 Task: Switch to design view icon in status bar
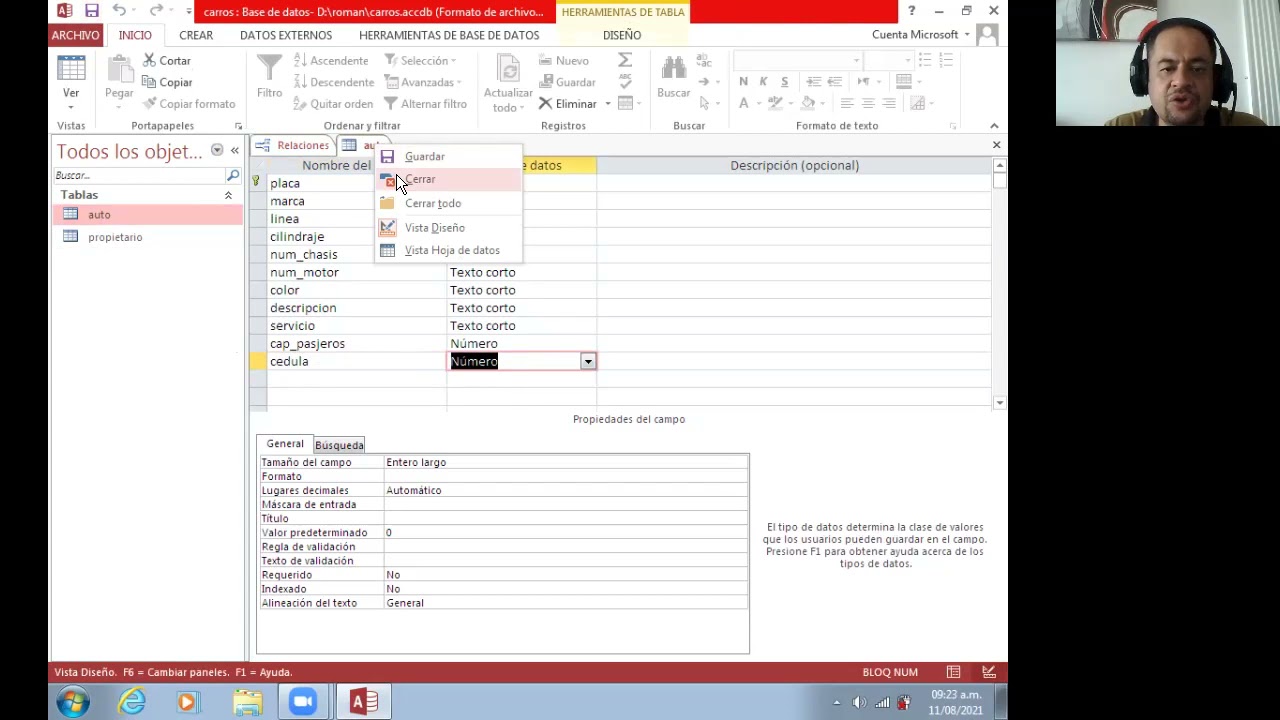click(989, 672)
